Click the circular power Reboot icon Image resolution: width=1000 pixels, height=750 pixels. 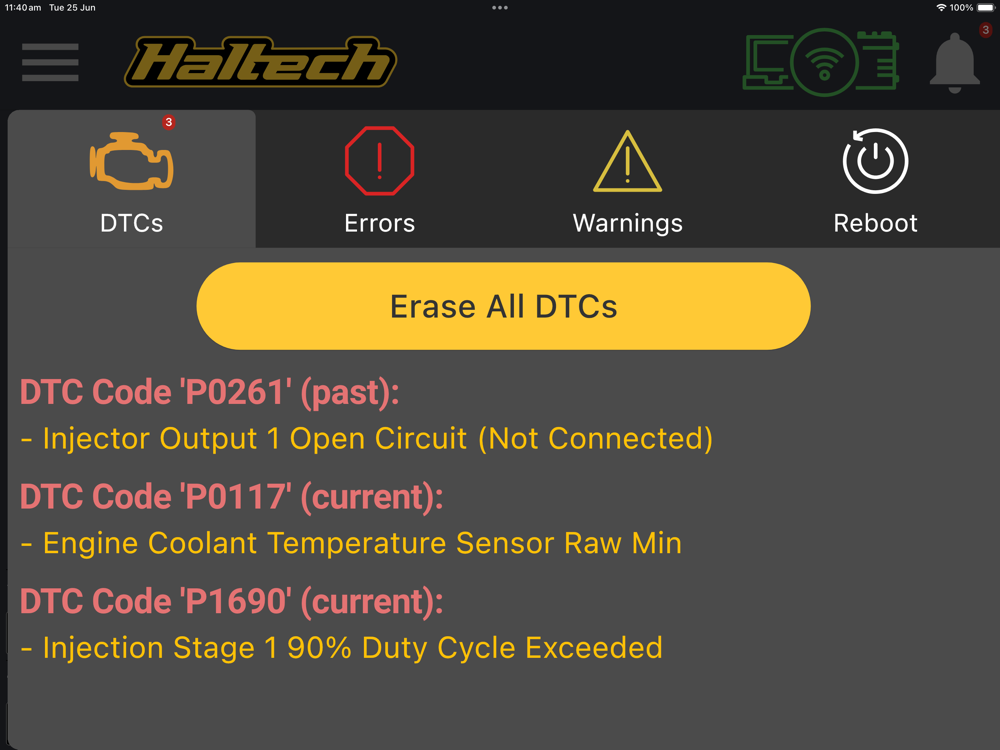[875, 161]
